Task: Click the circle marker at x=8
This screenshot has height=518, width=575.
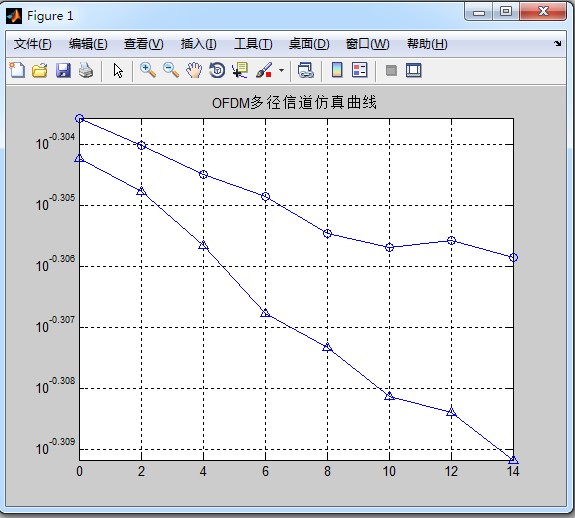Action: pyautogui.click(x=327, y=234)
